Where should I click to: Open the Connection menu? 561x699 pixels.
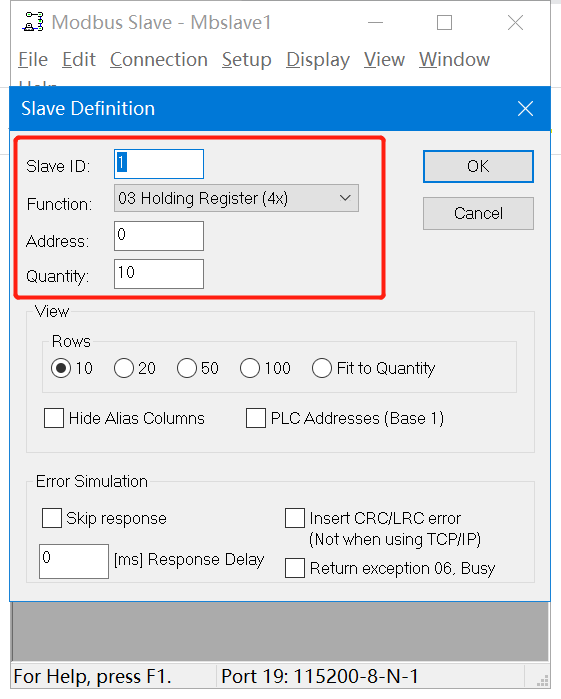pos(159,59)
